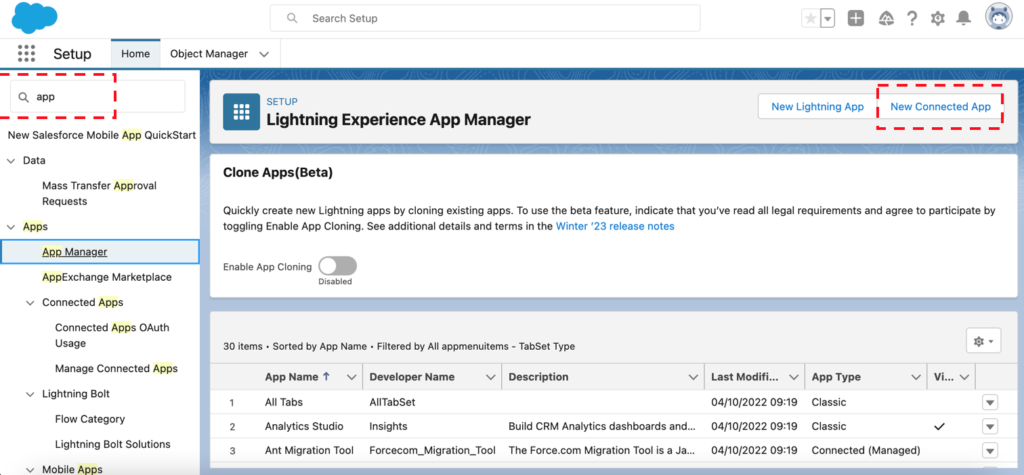The height and width of the screenshot is (475, 1024).
Task: Click the Insights developer name cell
Action: coord(388,426)
